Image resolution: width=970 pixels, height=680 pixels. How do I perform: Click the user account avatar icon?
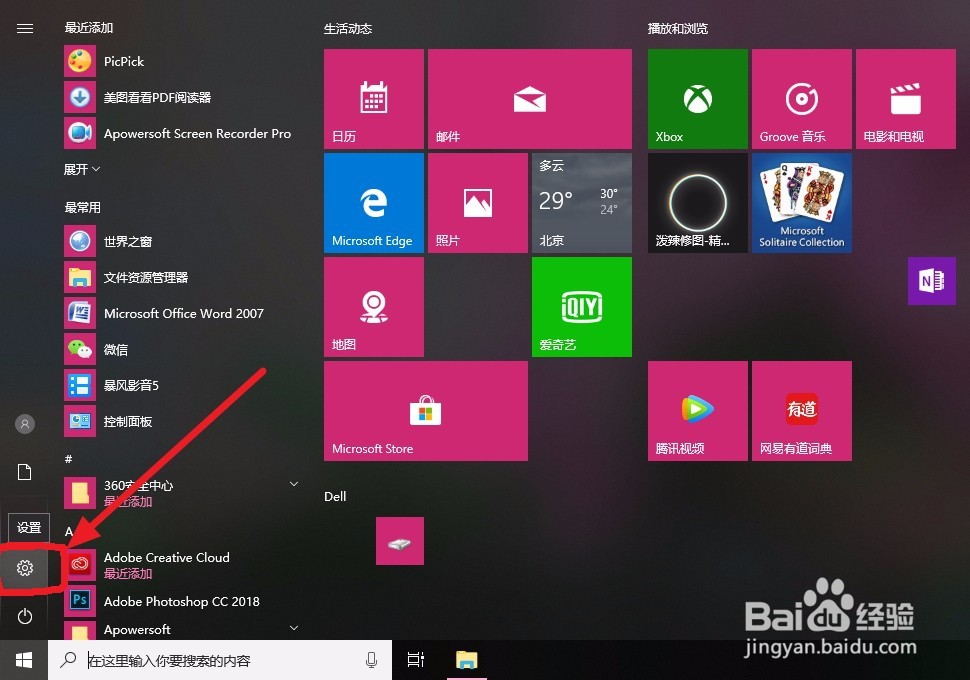(25, 424)
